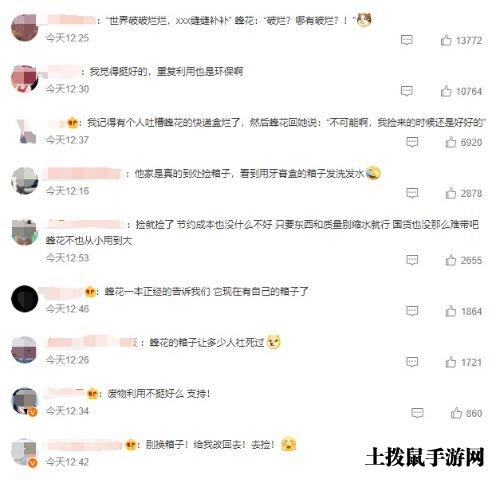This screenshot has height=479, width=500.
Task: Open the black circular avatar's profile
Action: [x=25, y=299]
